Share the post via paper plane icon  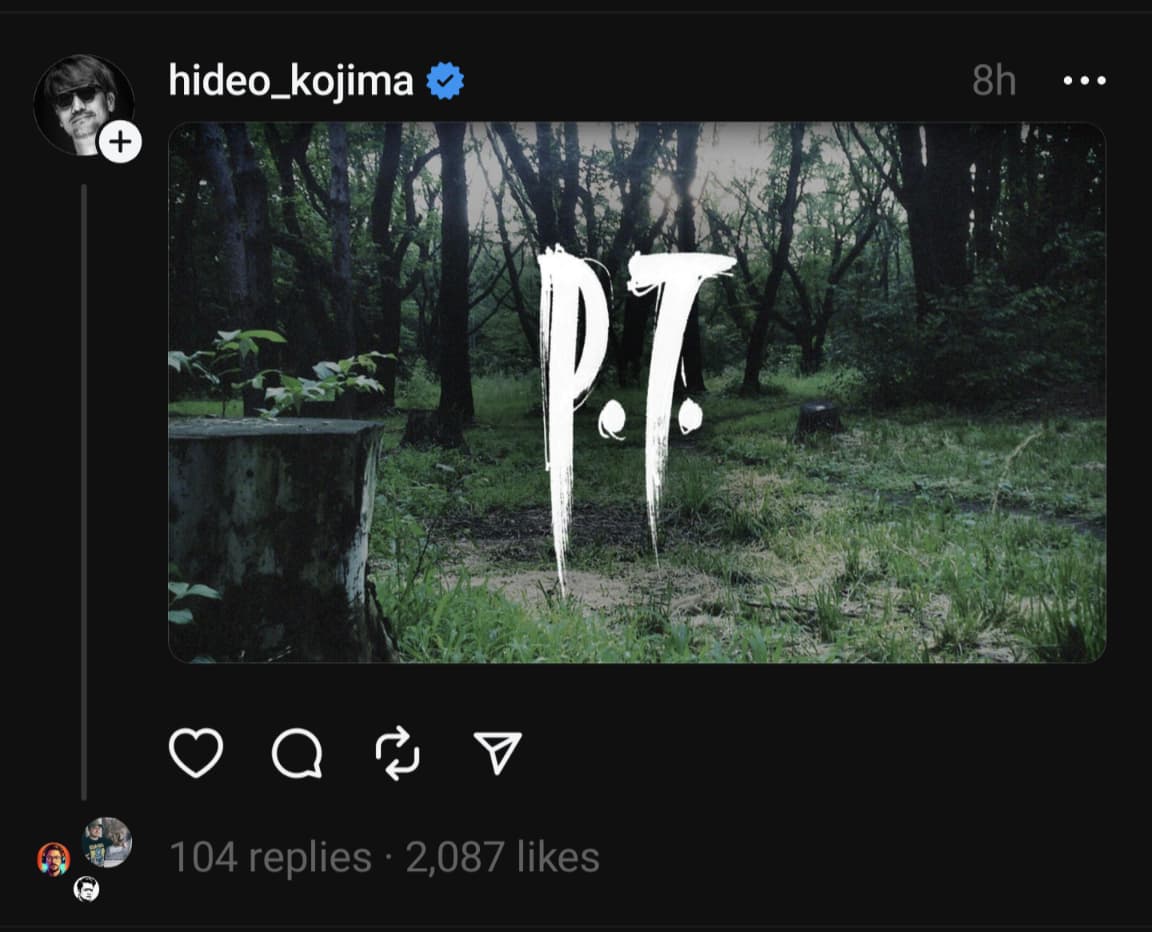coord(498,752)
